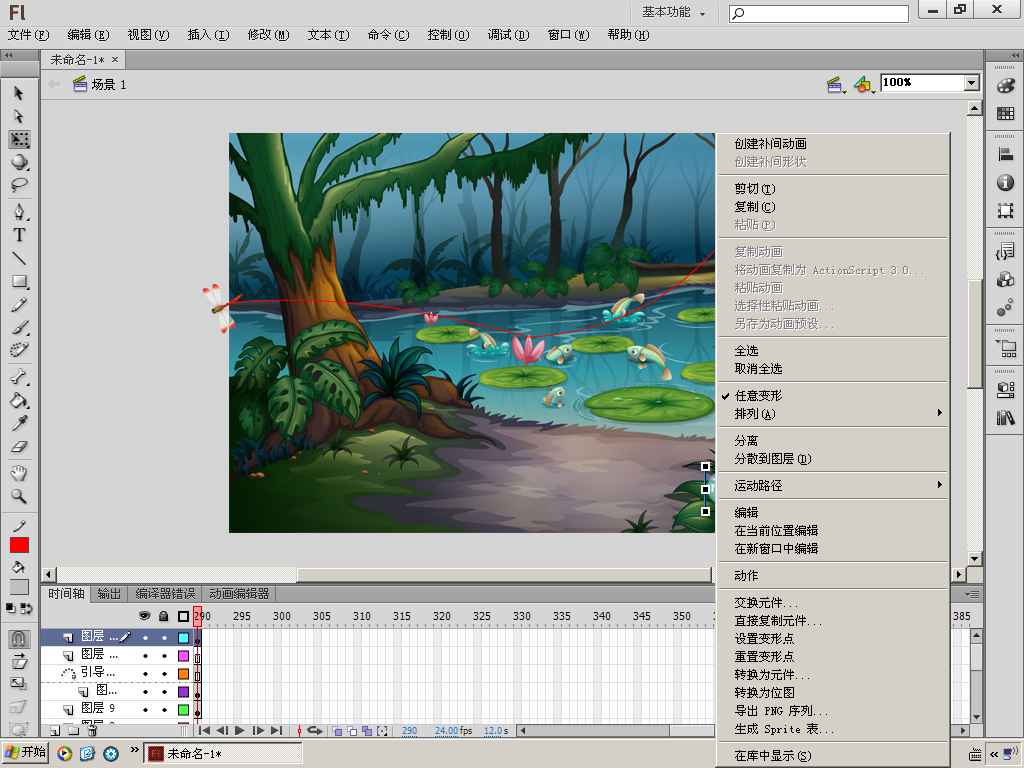The image size is (1024, 768).
Task: Open the Info panel icon
Action: coord(1006,183)
